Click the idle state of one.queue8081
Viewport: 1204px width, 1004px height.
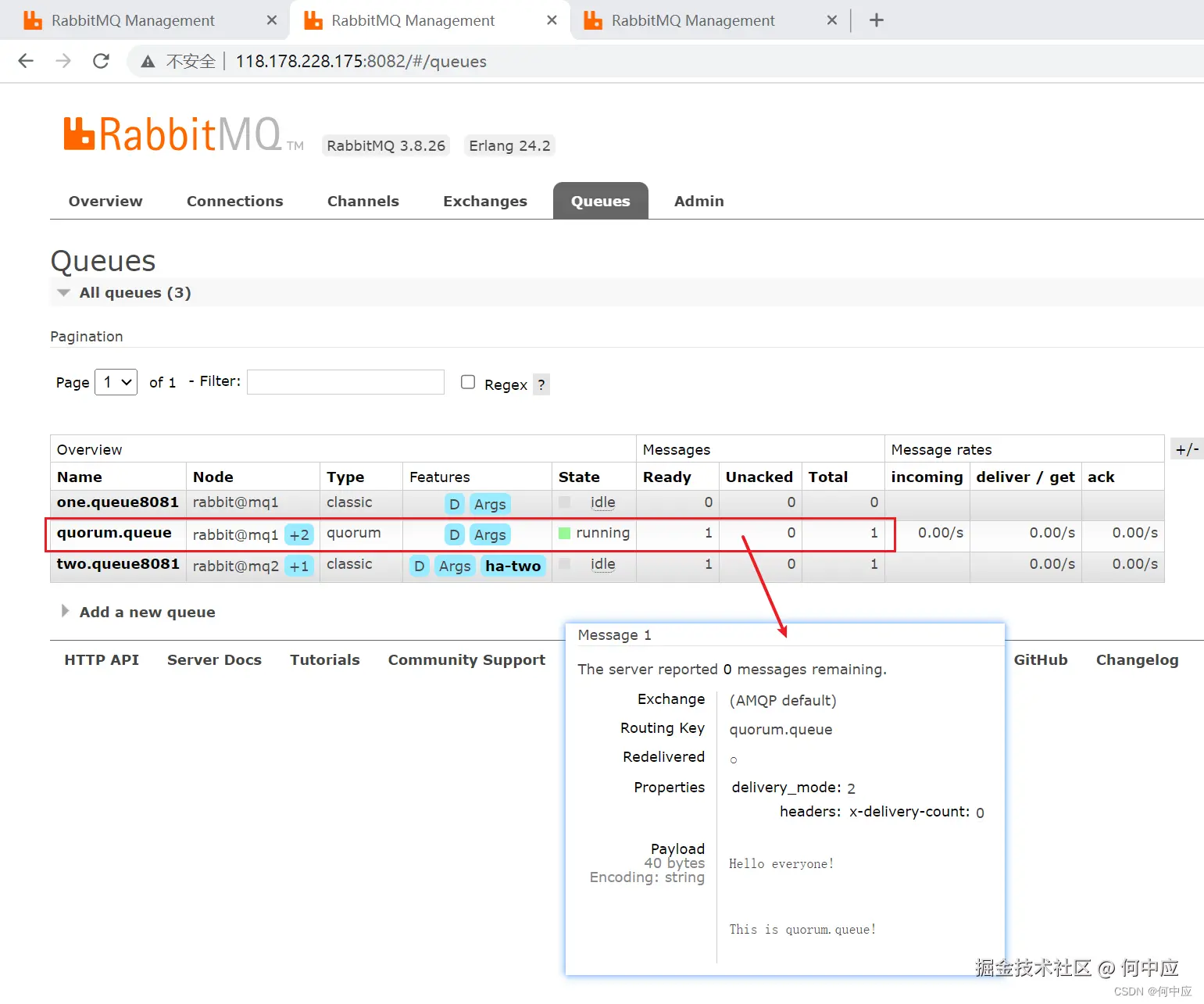click(602, 502)
